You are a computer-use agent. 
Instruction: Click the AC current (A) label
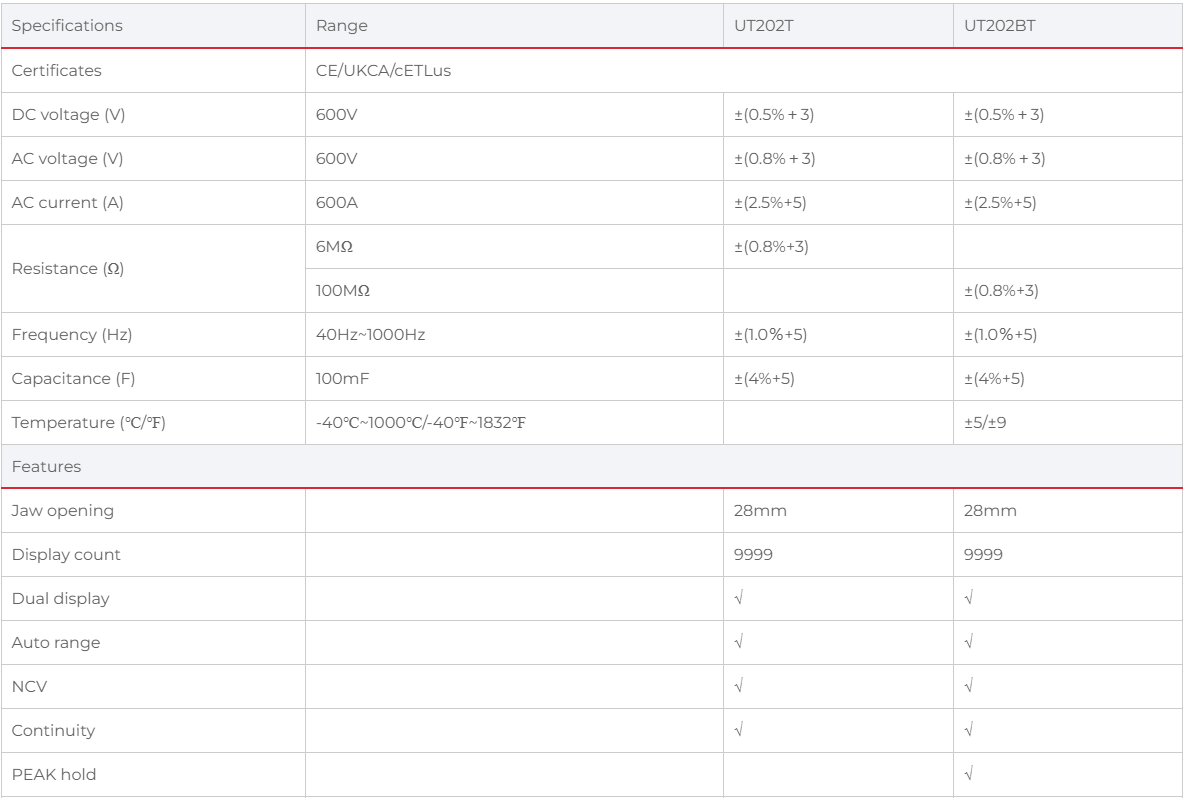point(67,202)
